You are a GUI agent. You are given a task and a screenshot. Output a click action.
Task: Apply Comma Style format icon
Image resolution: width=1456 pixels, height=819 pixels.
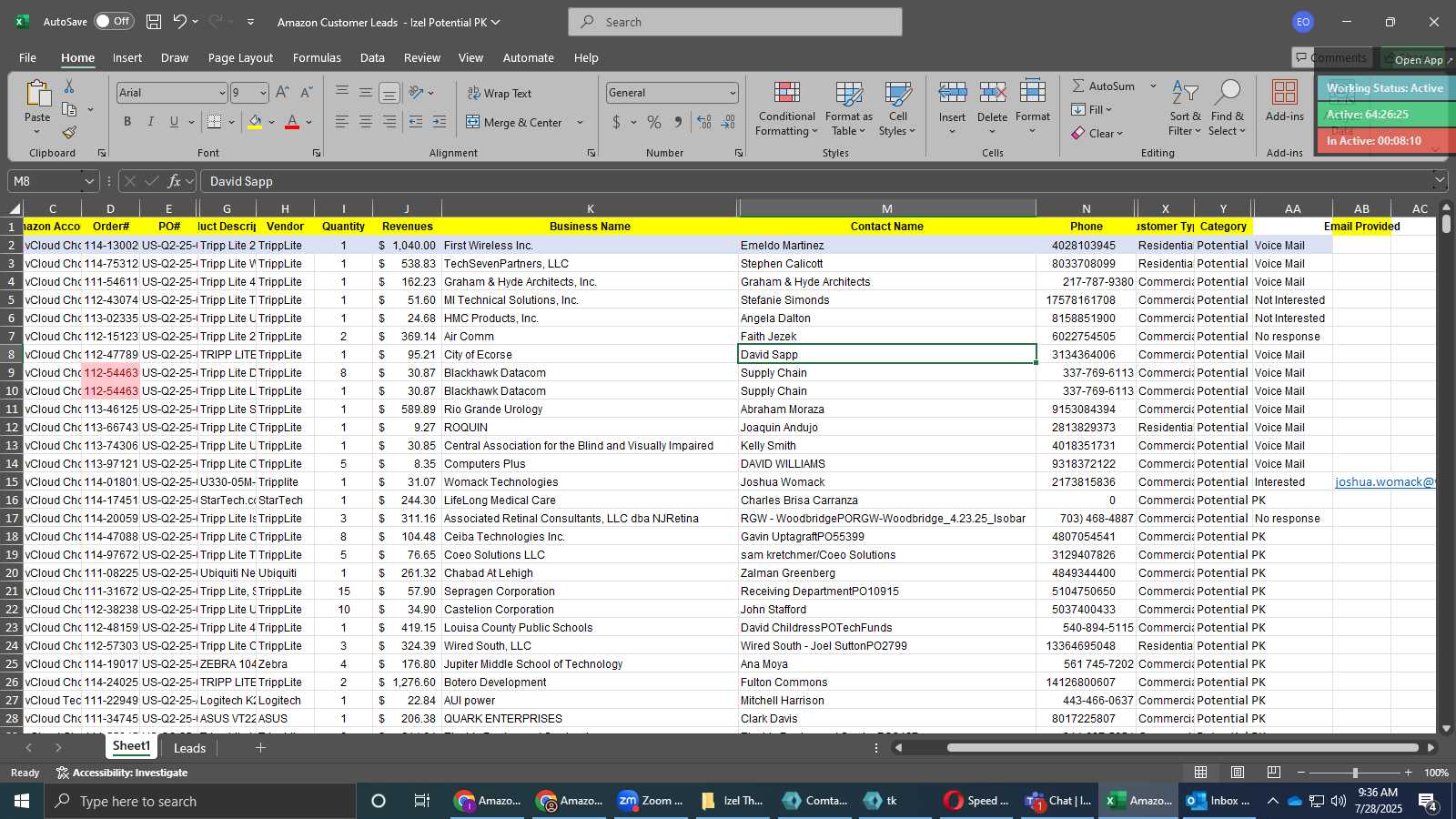point(678,122)
